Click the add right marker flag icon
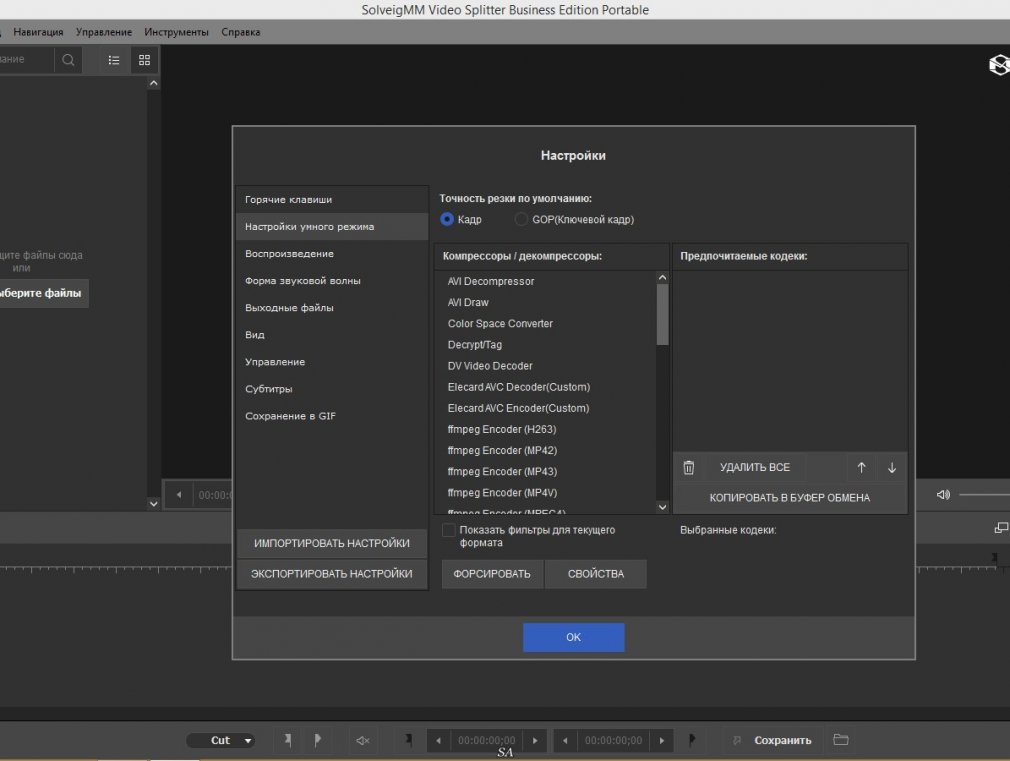This screenshot has height=761, width=1010. [x=318, y=740]
